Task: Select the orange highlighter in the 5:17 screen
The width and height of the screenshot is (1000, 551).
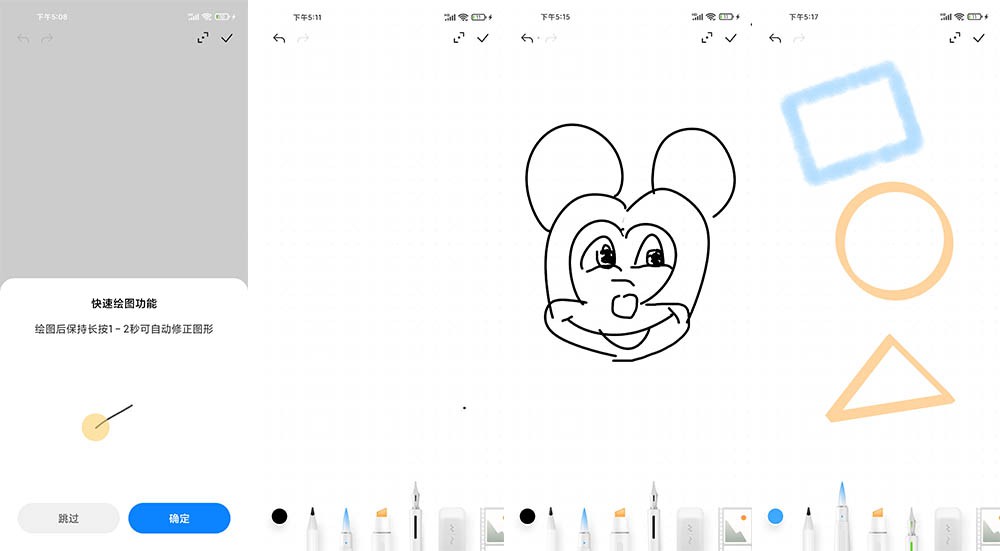Action: point(878,529)
